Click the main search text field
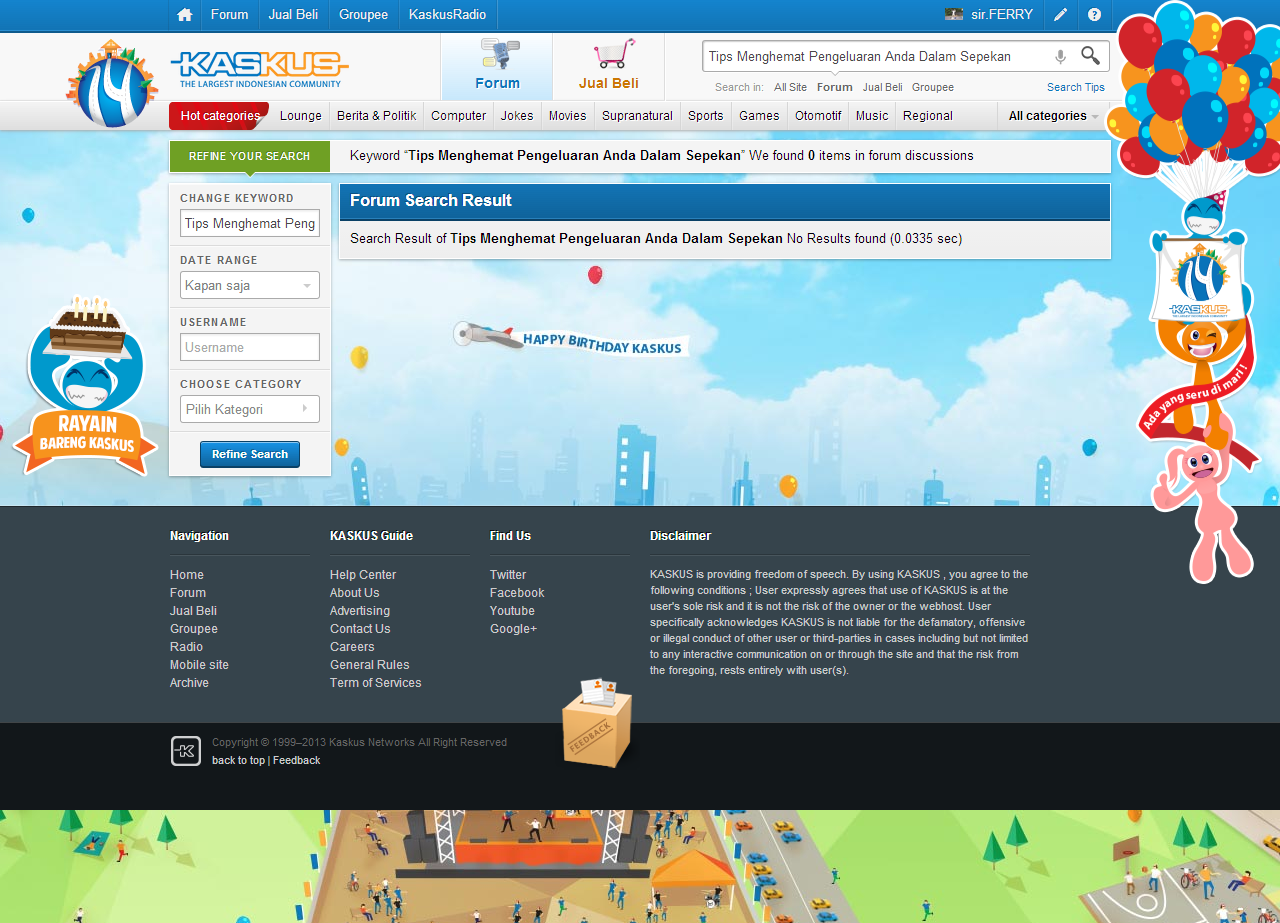Viewport: 1280px width, 923px height. click(x=878, y=57)
